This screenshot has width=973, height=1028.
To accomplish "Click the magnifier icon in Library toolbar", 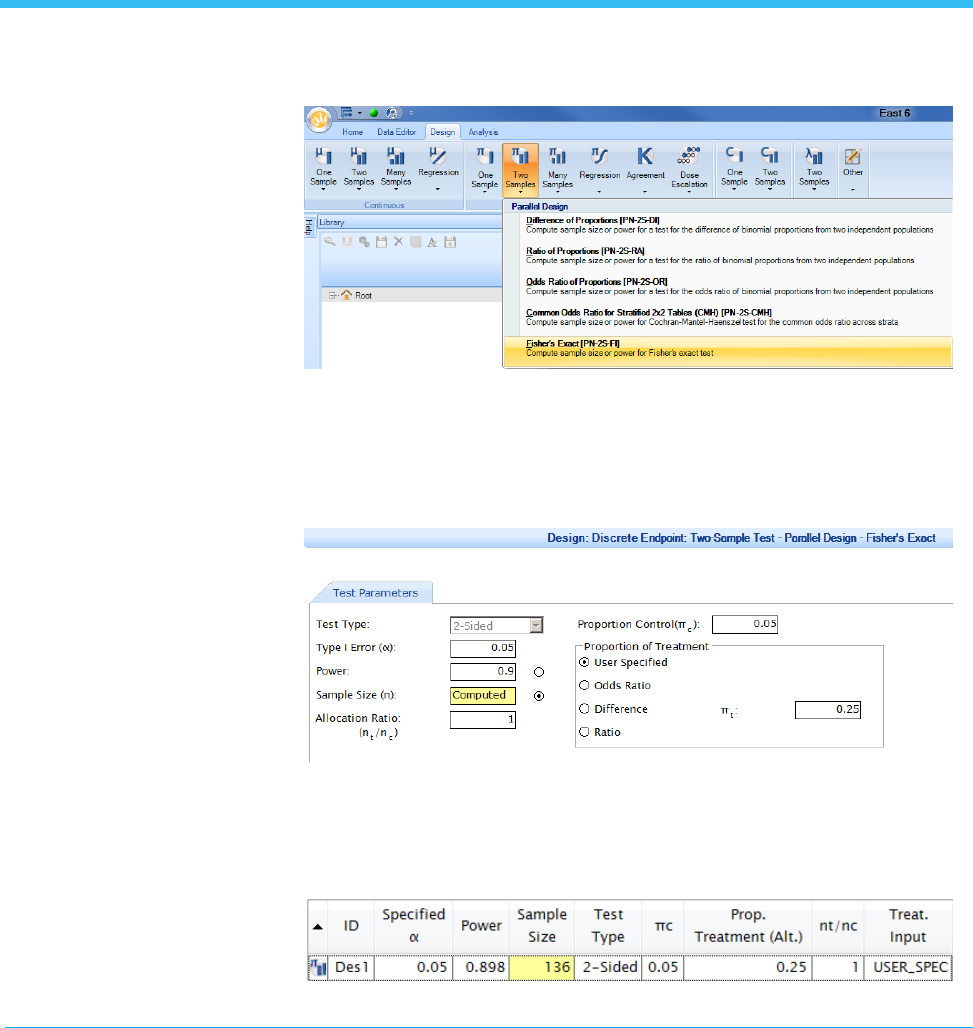I will (330, 242).
